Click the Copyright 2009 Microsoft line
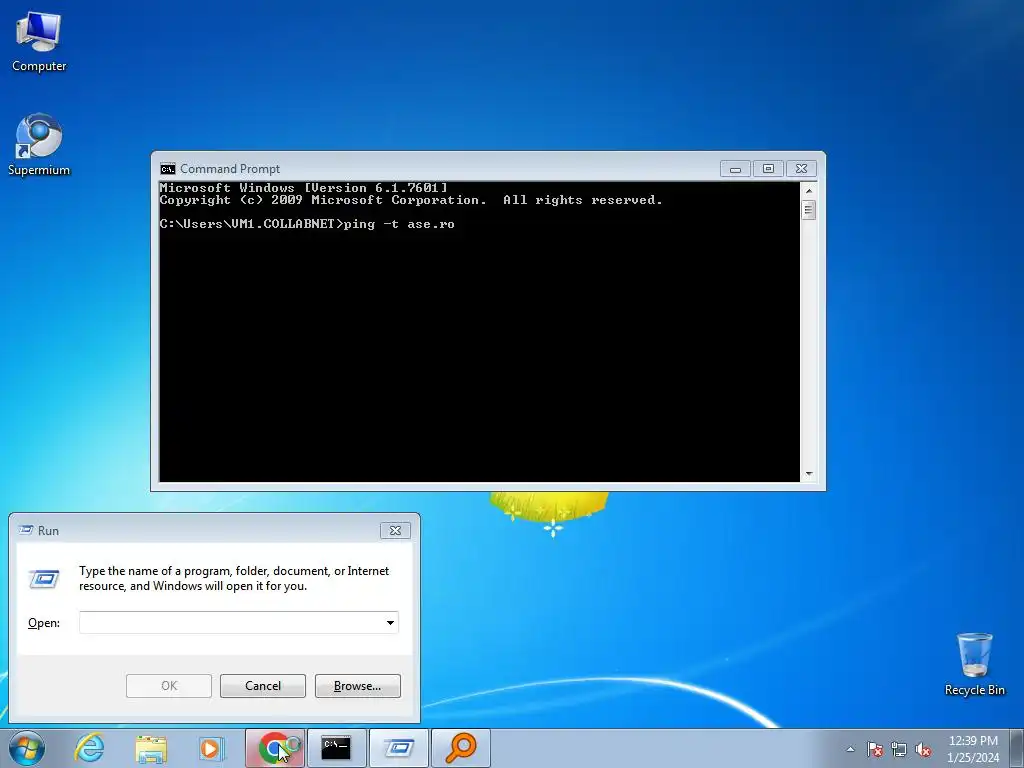This screenshot has height=768, width=1024. pos(411,200)
